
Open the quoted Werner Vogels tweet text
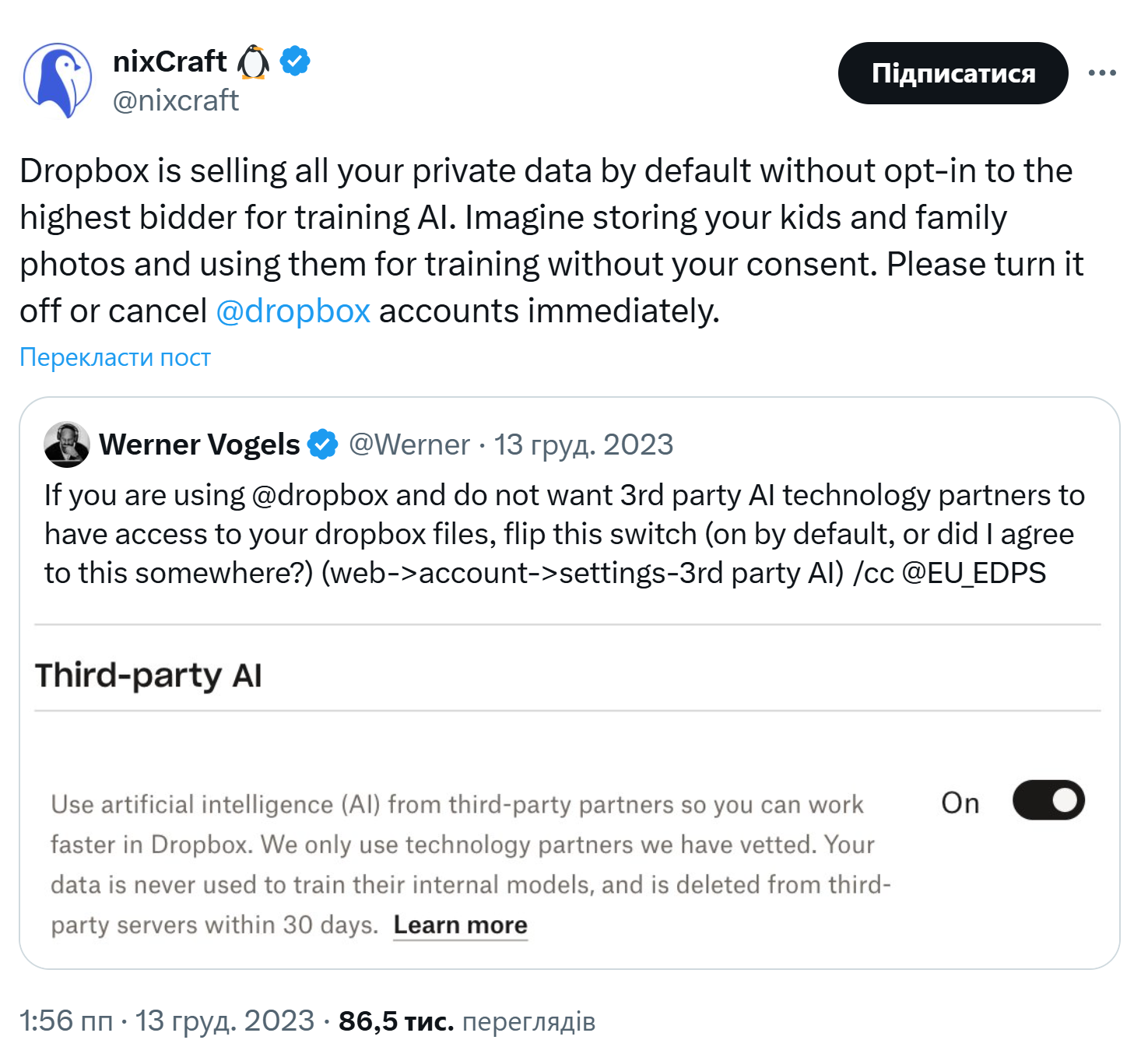click(x=564, y=534)
